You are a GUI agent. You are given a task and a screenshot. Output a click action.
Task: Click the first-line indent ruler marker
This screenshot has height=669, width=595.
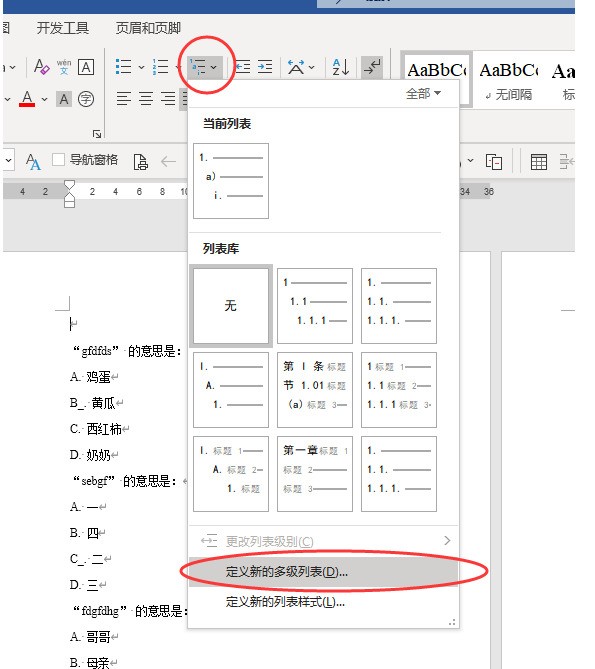point(69,184)
